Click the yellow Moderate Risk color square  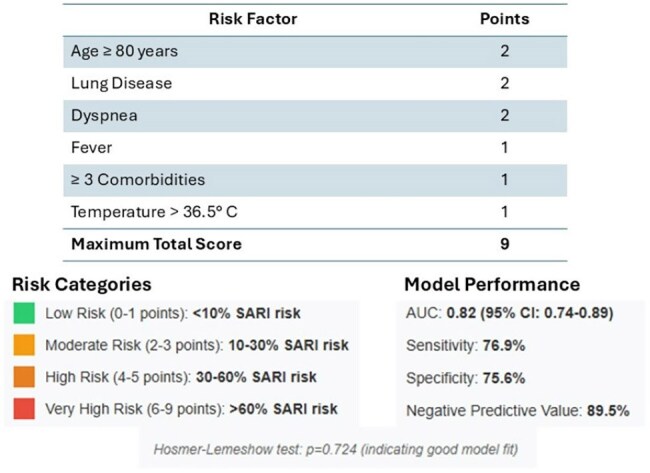pos(24,345)
